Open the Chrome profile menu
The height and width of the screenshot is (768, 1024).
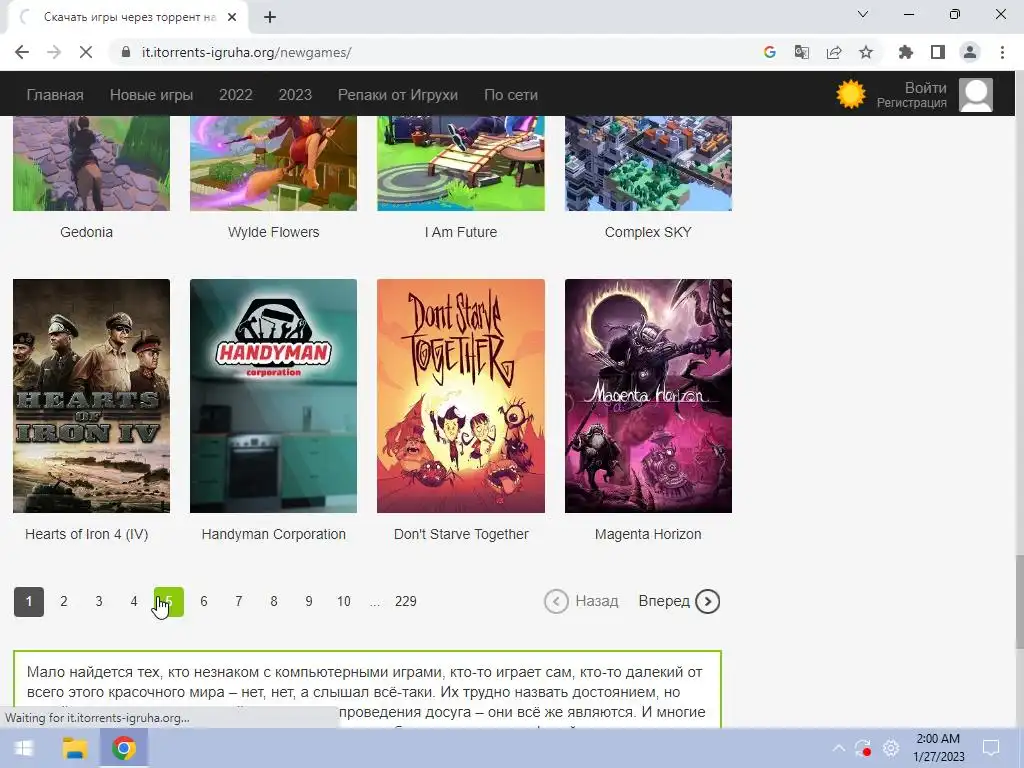click(x=970, y=52)
